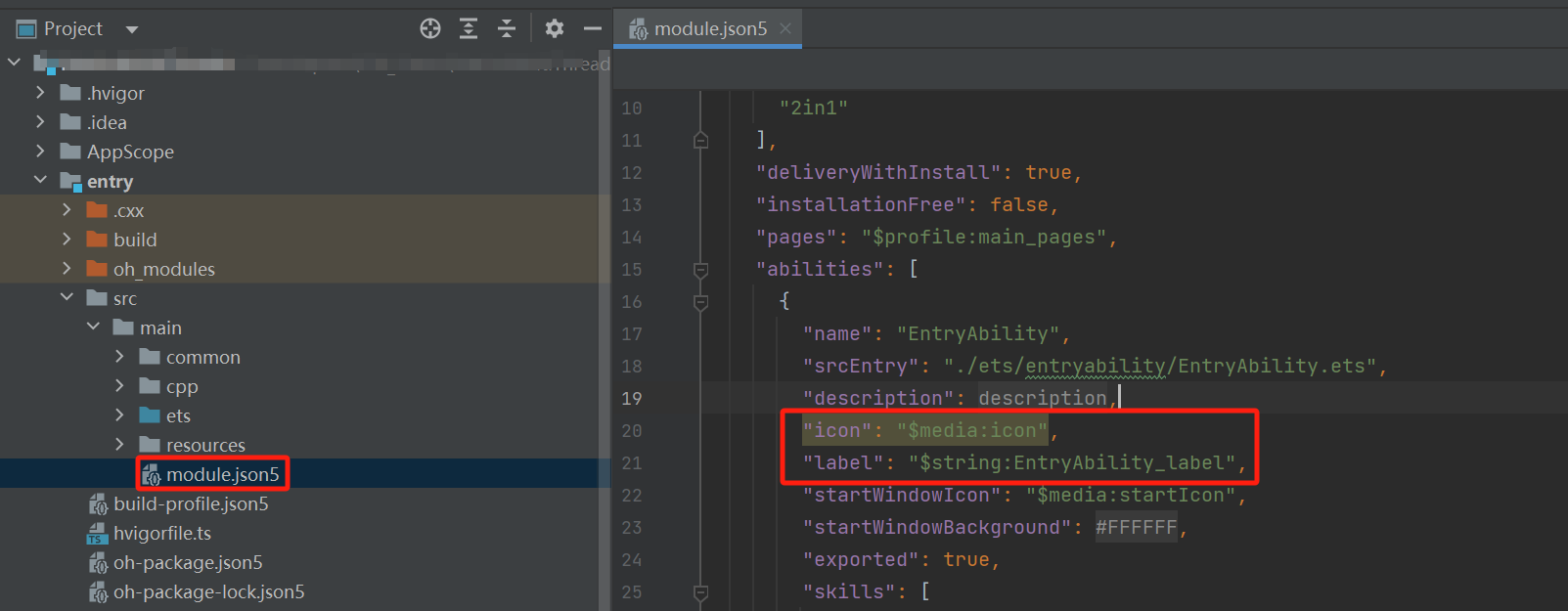The height and width of the screenshot is (611, 1568).
Task: Collapse the entry module folder
Action: (40, 181)
